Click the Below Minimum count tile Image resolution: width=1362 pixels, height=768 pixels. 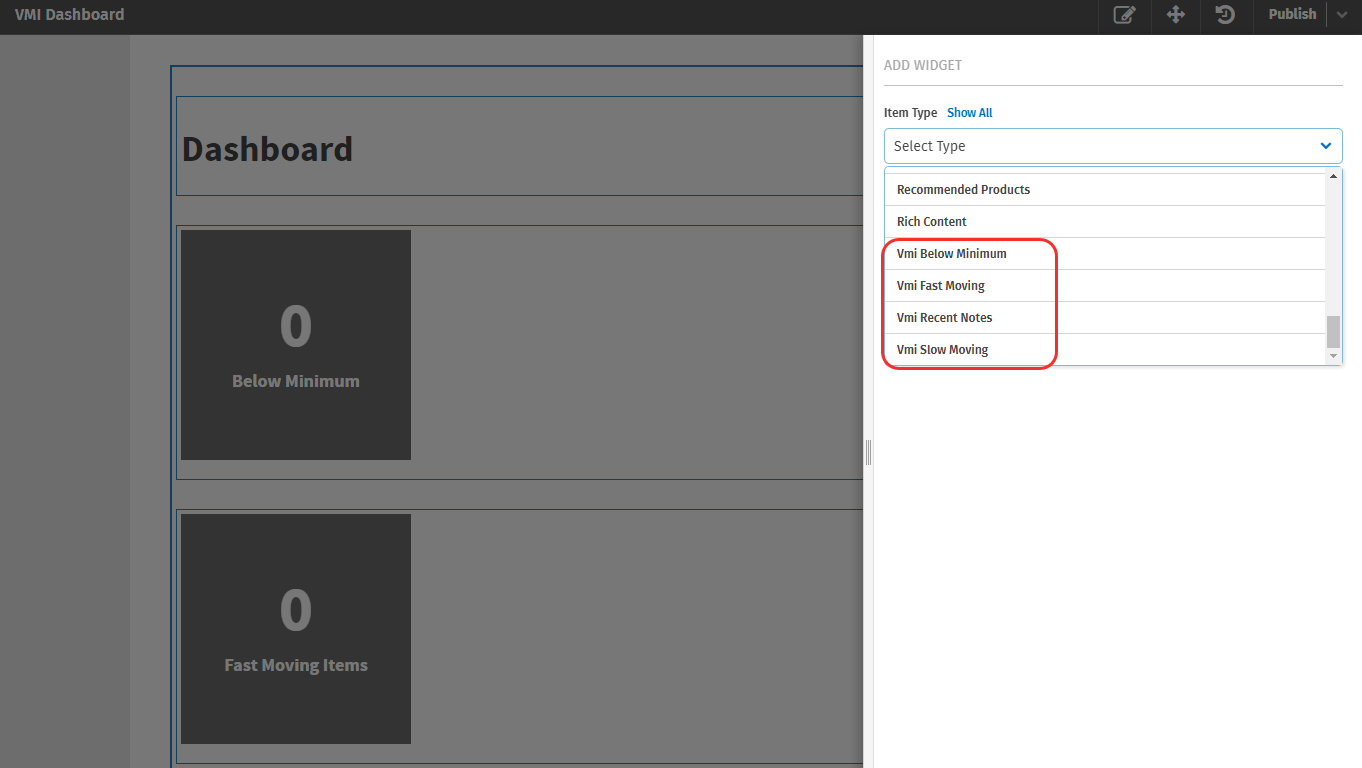[x=296, y=345]
